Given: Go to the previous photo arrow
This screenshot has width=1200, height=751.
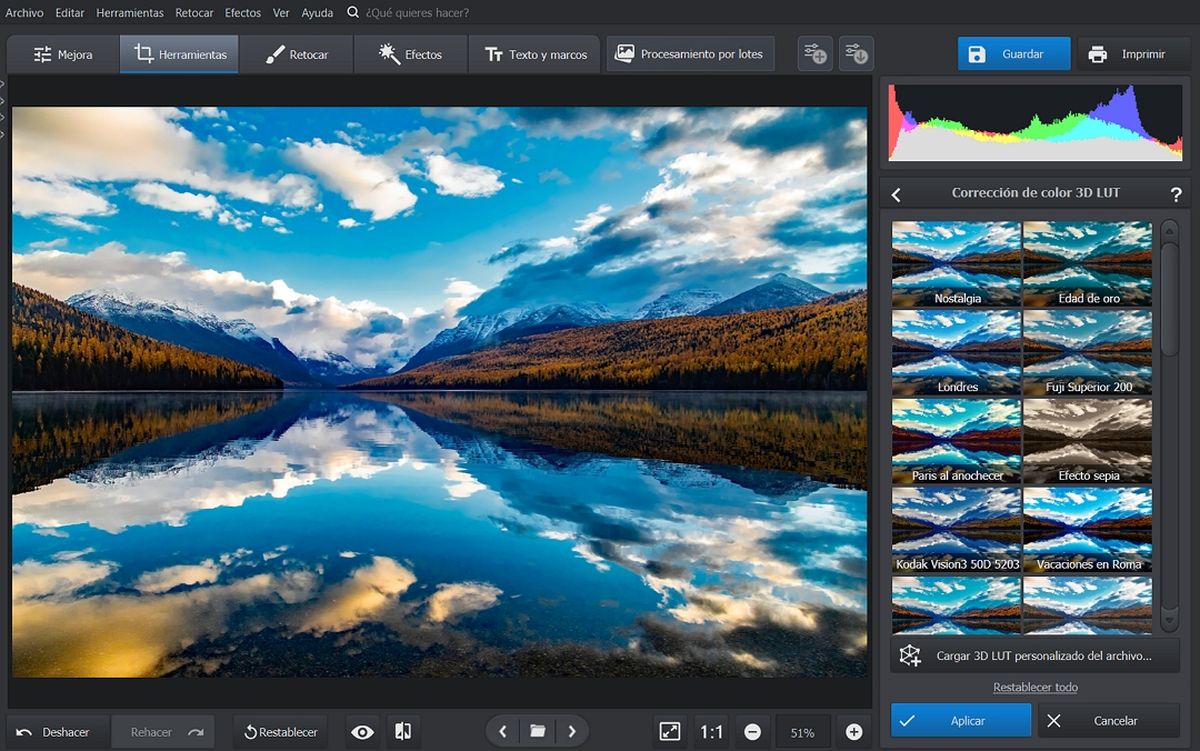Looking at the screenshot, I should coord(503,732).
